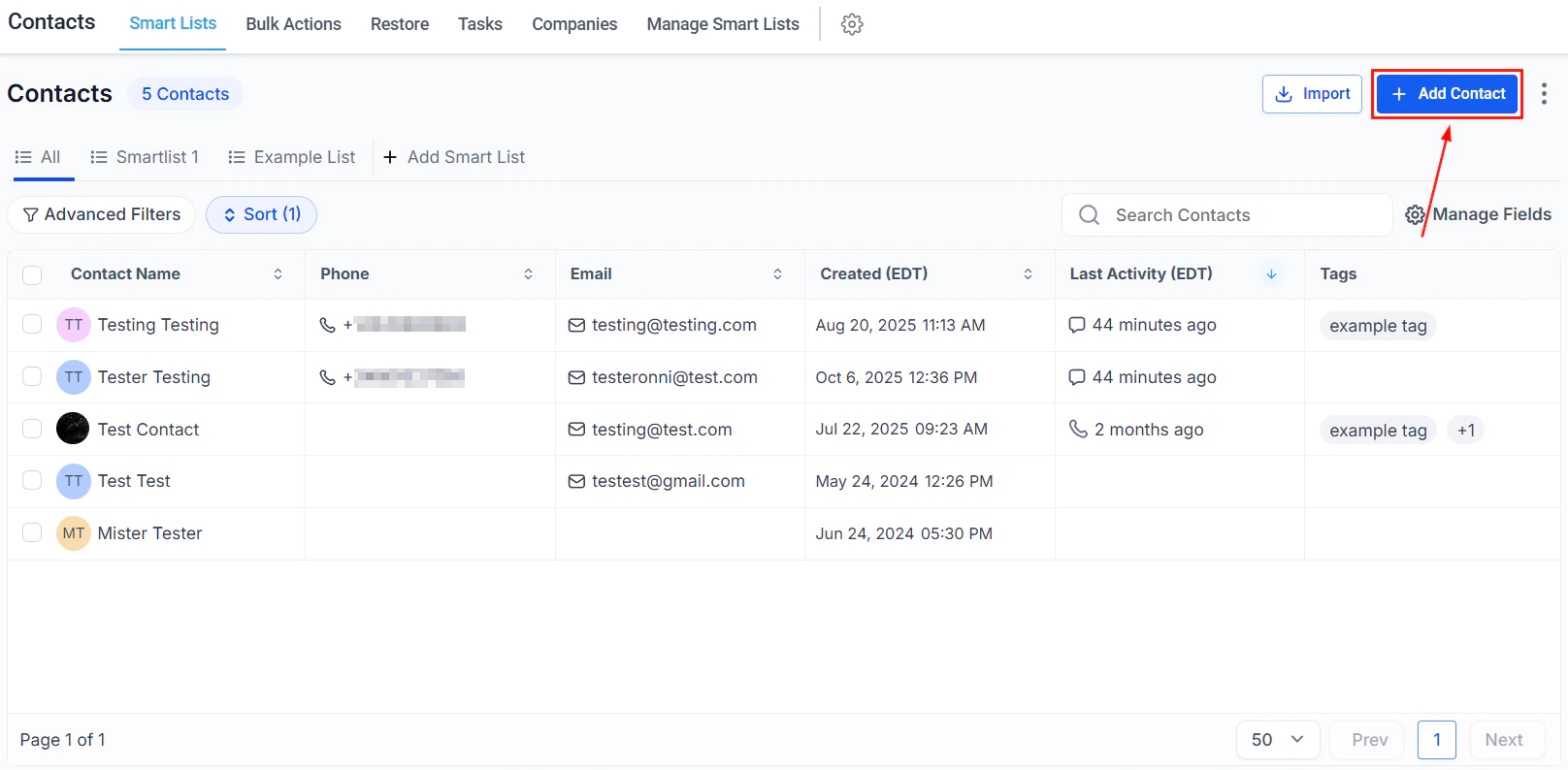Click call icon beside 2 months ago

(x=1078, y=429)
